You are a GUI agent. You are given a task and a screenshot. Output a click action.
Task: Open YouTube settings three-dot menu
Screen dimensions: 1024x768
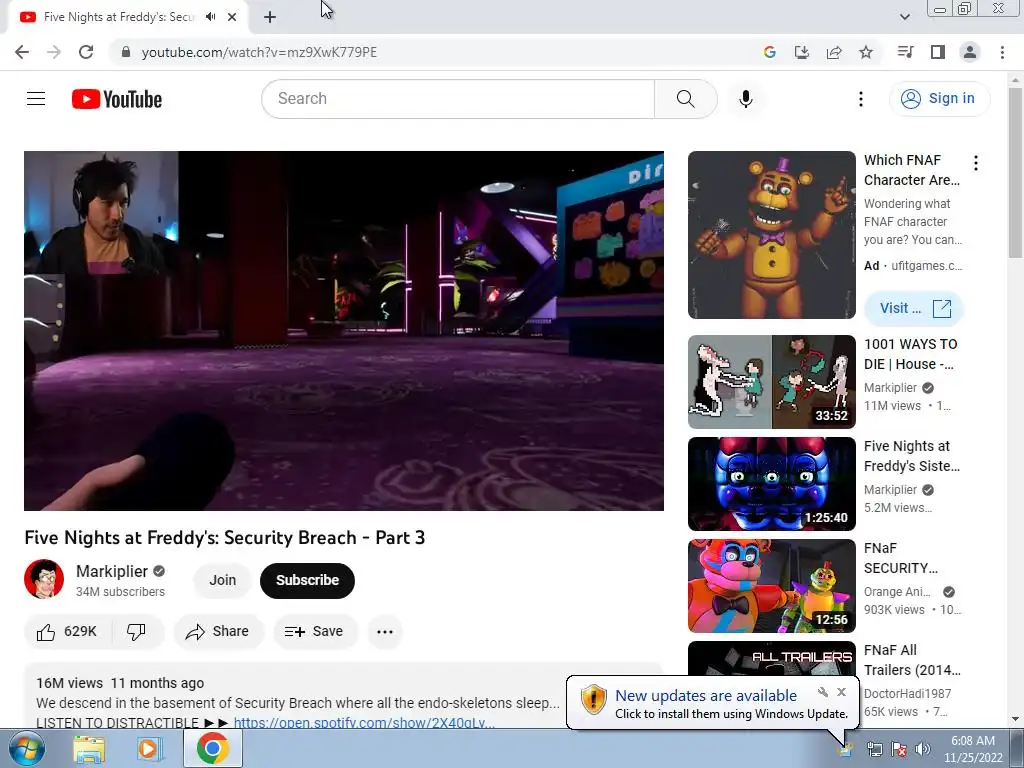(x=861, y=99)
